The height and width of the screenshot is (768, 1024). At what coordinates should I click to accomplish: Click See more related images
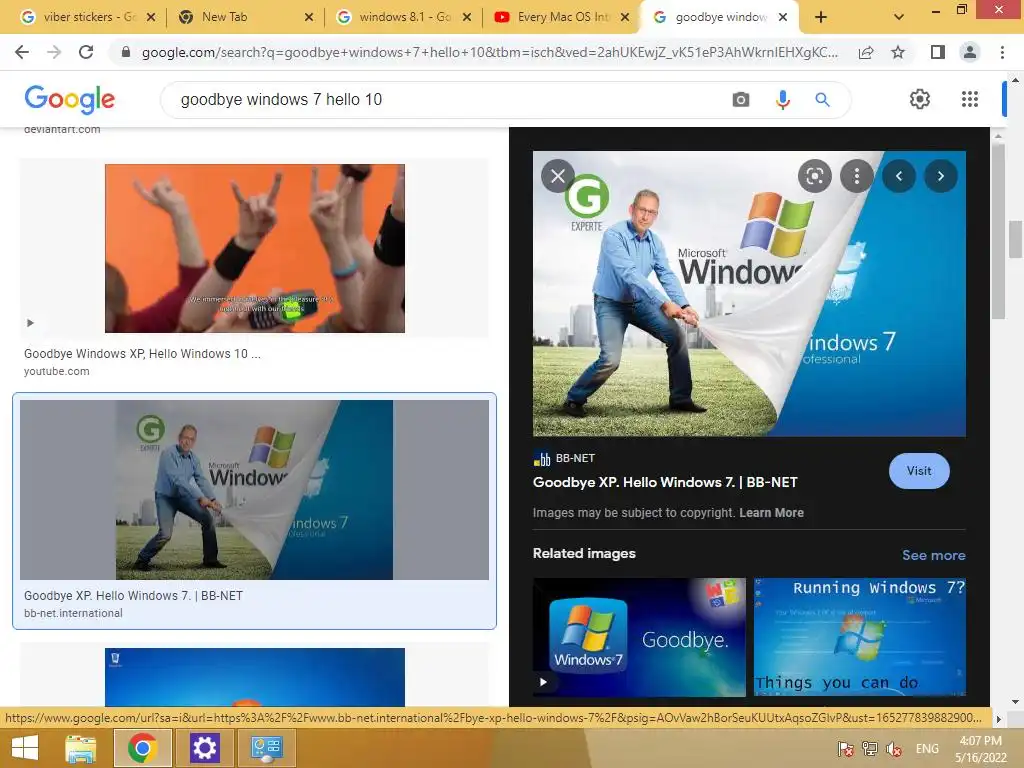click(933, 555)
